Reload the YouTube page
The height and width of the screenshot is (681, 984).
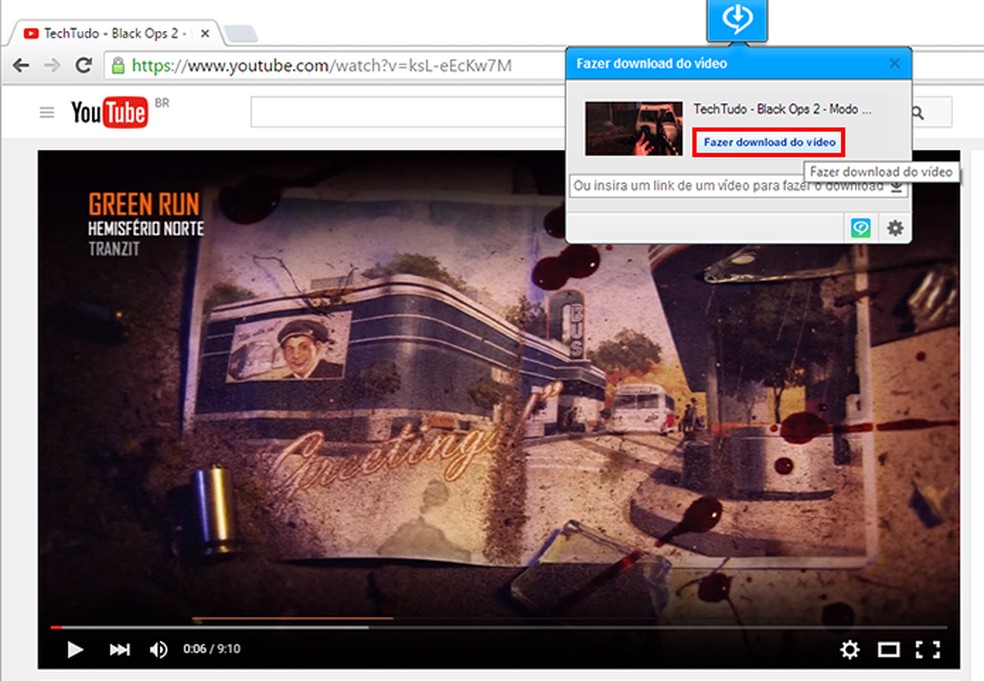pos(83,65)
